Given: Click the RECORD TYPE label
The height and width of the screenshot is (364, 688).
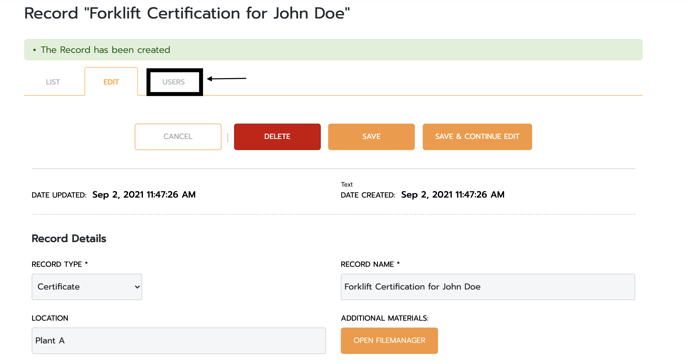Looking at the screenshot, I should pos(60,264).
